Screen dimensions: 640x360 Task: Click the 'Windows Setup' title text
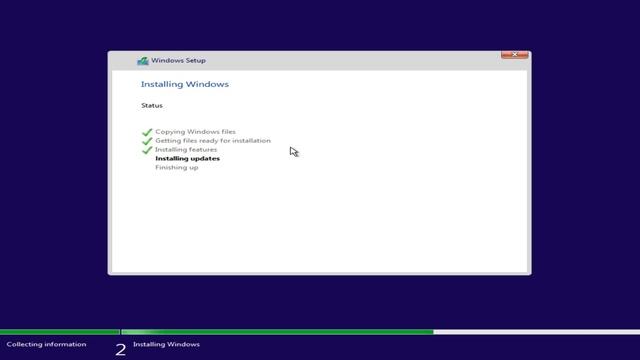tap(178, 60)
